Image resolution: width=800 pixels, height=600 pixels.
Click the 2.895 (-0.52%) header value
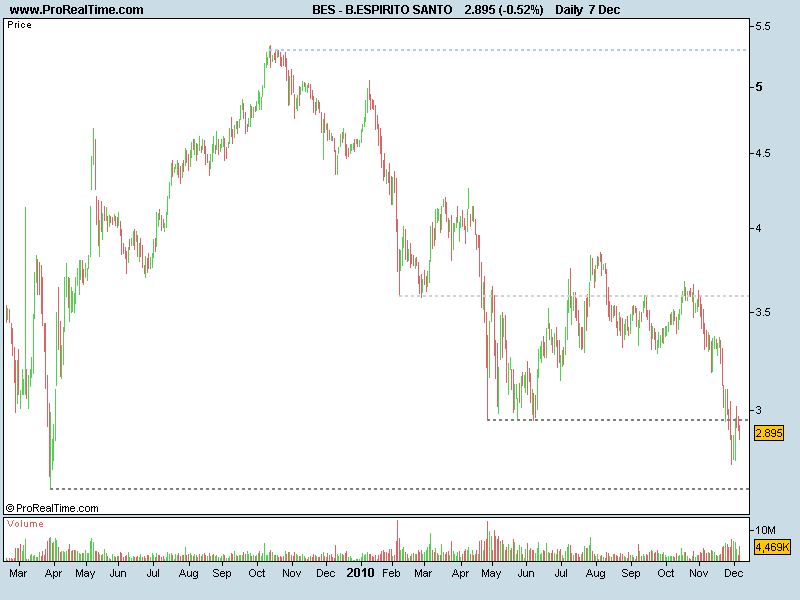[504, 10]
